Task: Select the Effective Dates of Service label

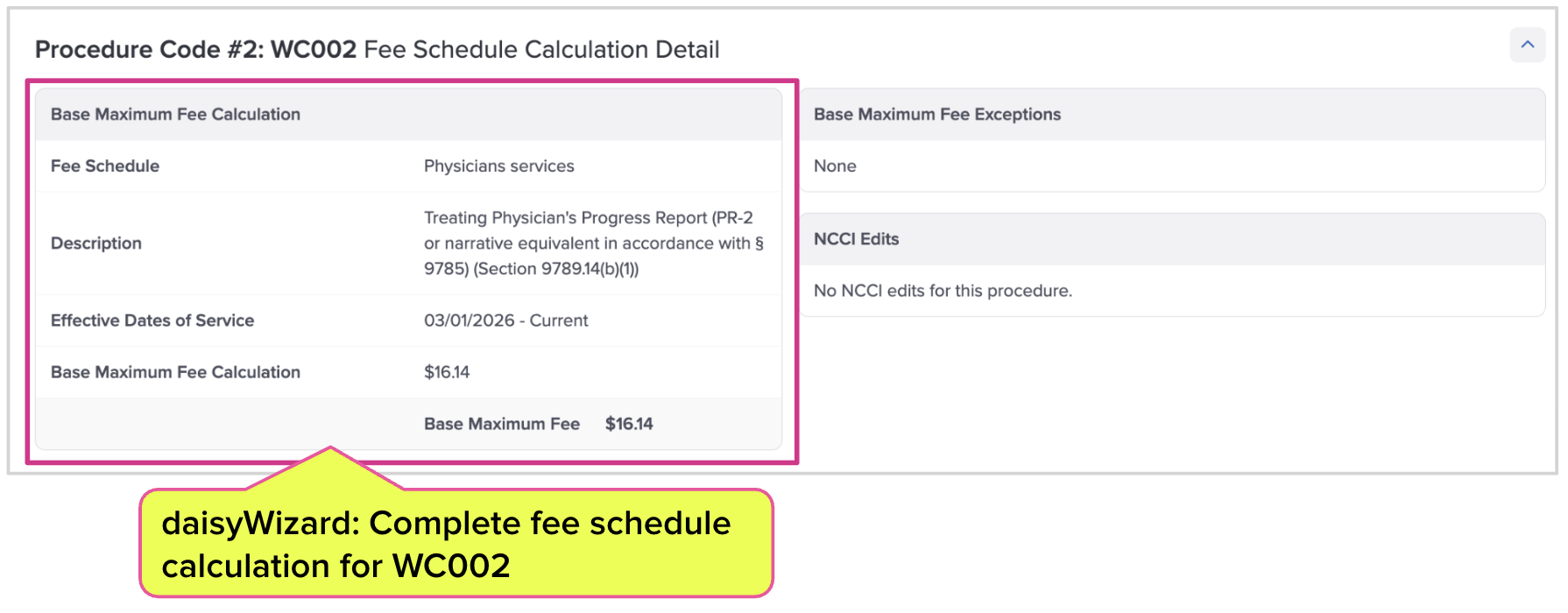Action: coord(152,321)
